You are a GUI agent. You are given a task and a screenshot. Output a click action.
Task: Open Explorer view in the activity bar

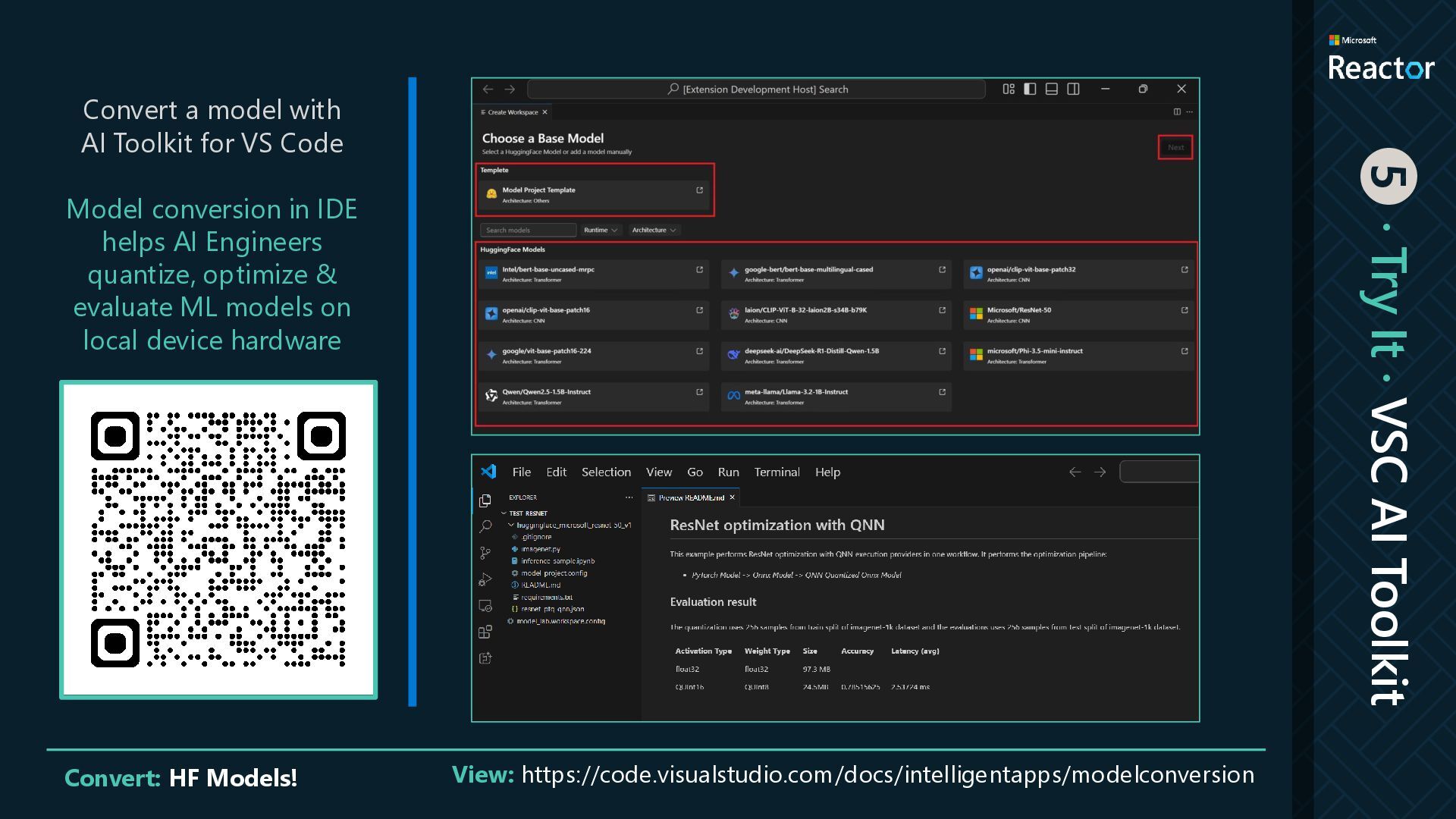[x=485, y=500]
